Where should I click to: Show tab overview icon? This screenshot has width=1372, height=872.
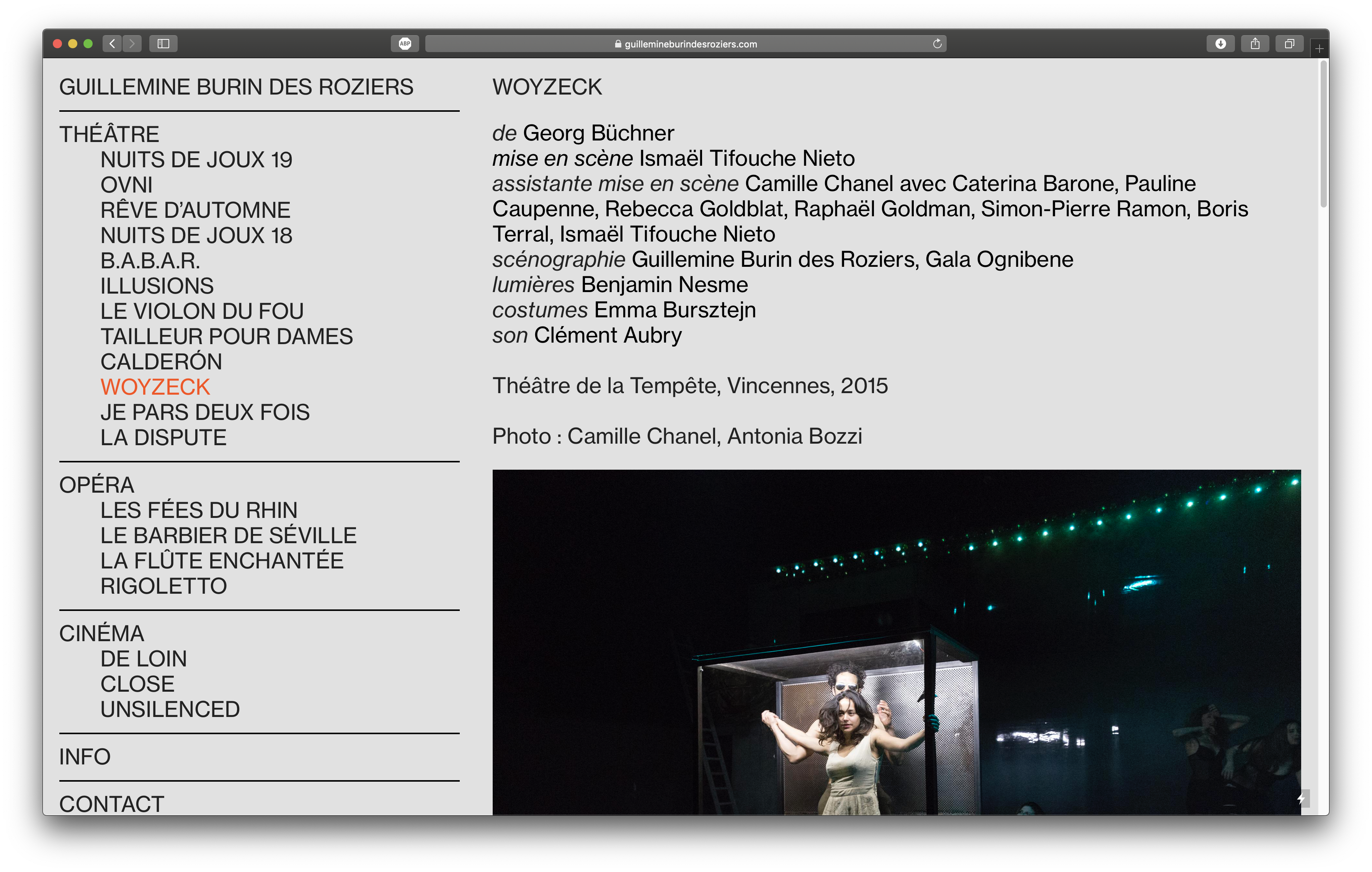pyautogui.click(x=1289, y=44)
